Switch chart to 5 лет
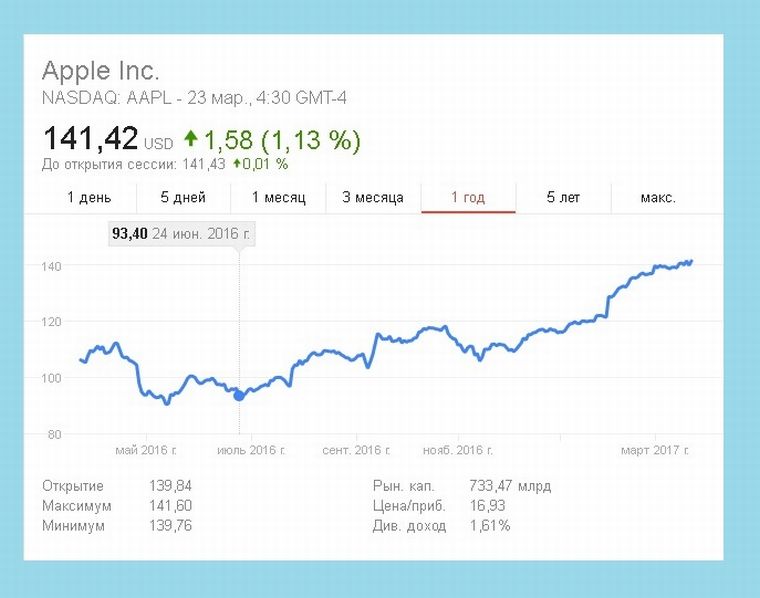 tap(563, 197)
